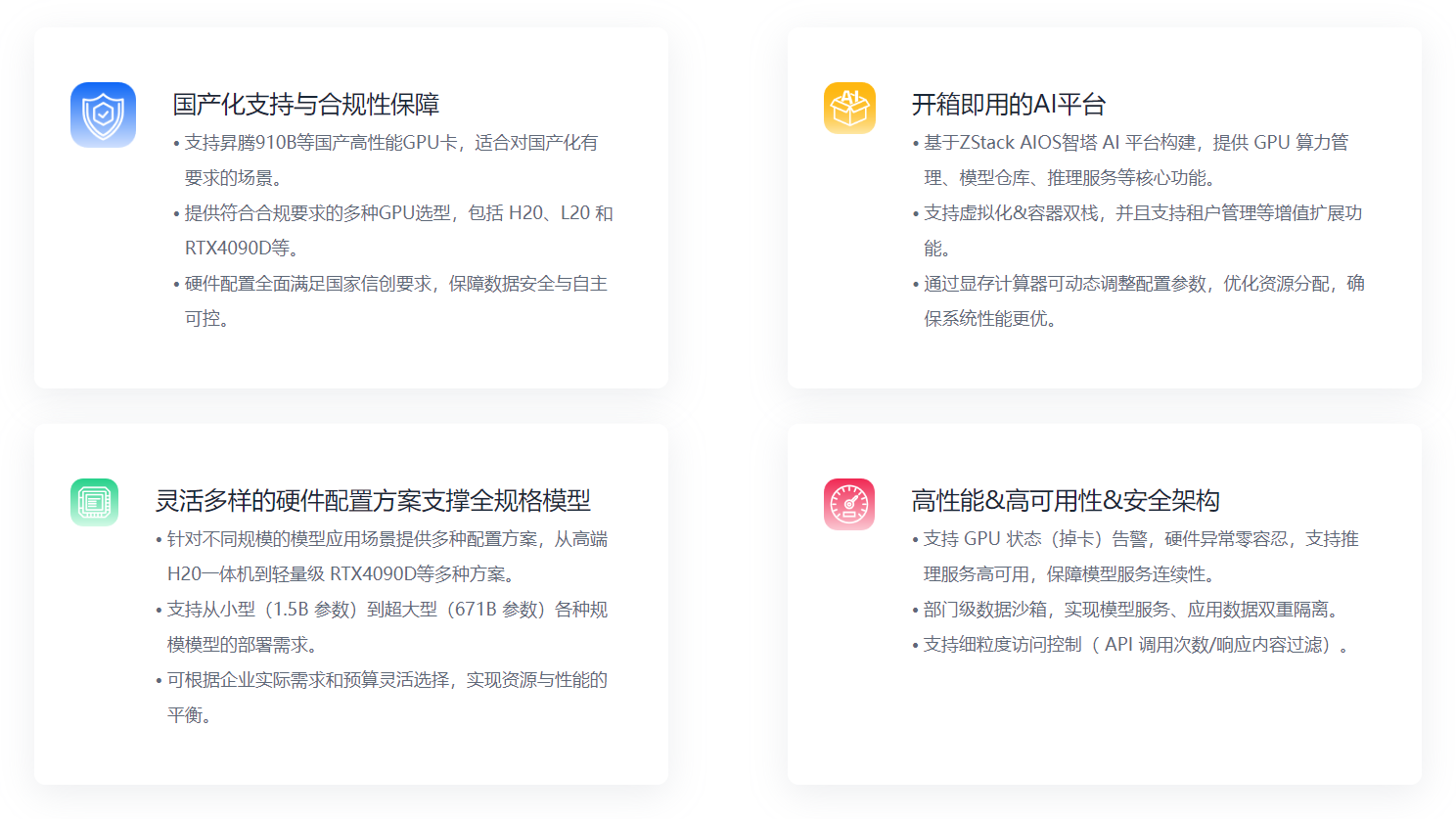Click the bullet mentioning 昇腾910B GPU卡

390,143
